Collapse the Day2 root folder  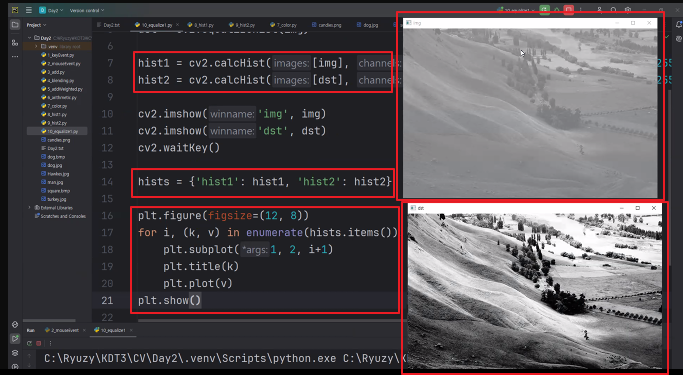[30, 38]
